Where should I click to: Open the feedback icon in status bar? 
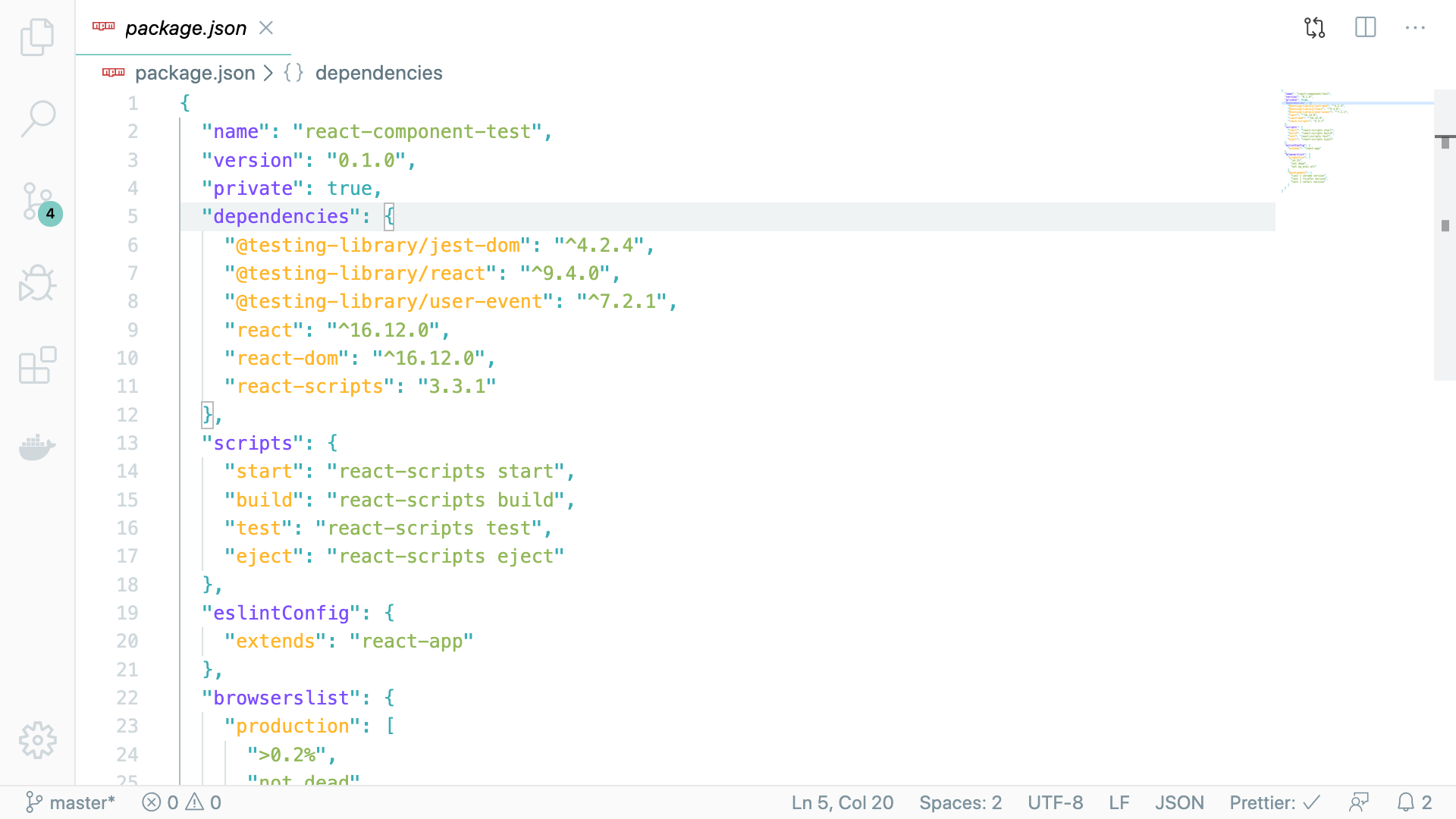[1359, 802]
